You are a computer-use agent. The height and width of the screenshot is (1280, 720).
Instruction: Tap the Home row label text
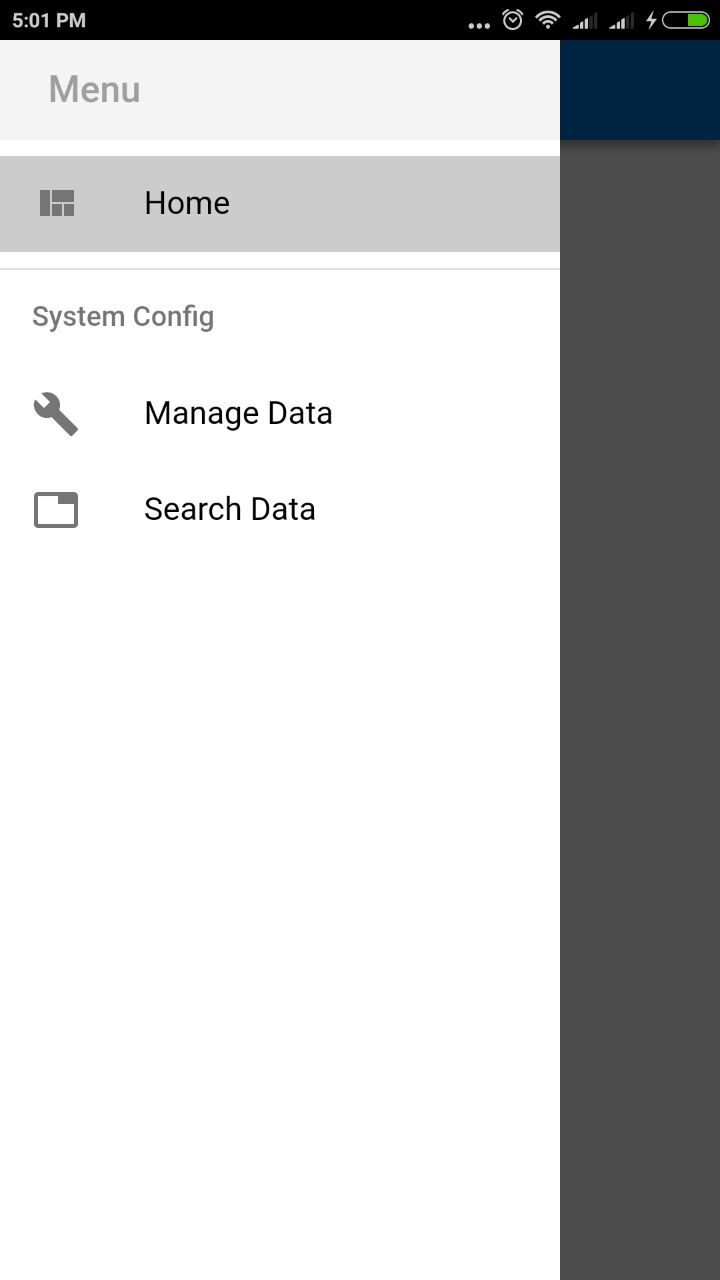187,203
